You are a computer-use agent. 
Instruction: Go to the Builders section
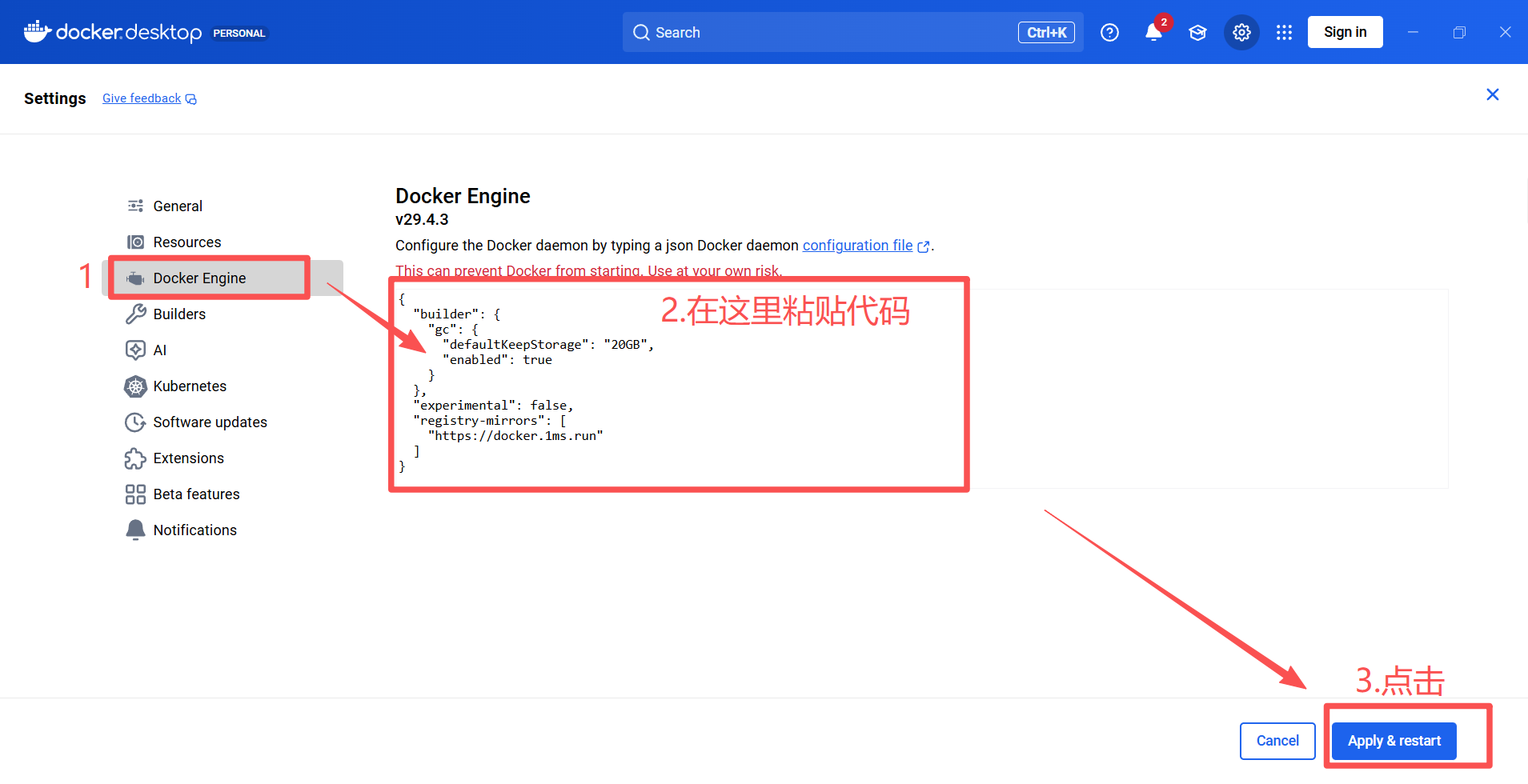pos(223,314)
